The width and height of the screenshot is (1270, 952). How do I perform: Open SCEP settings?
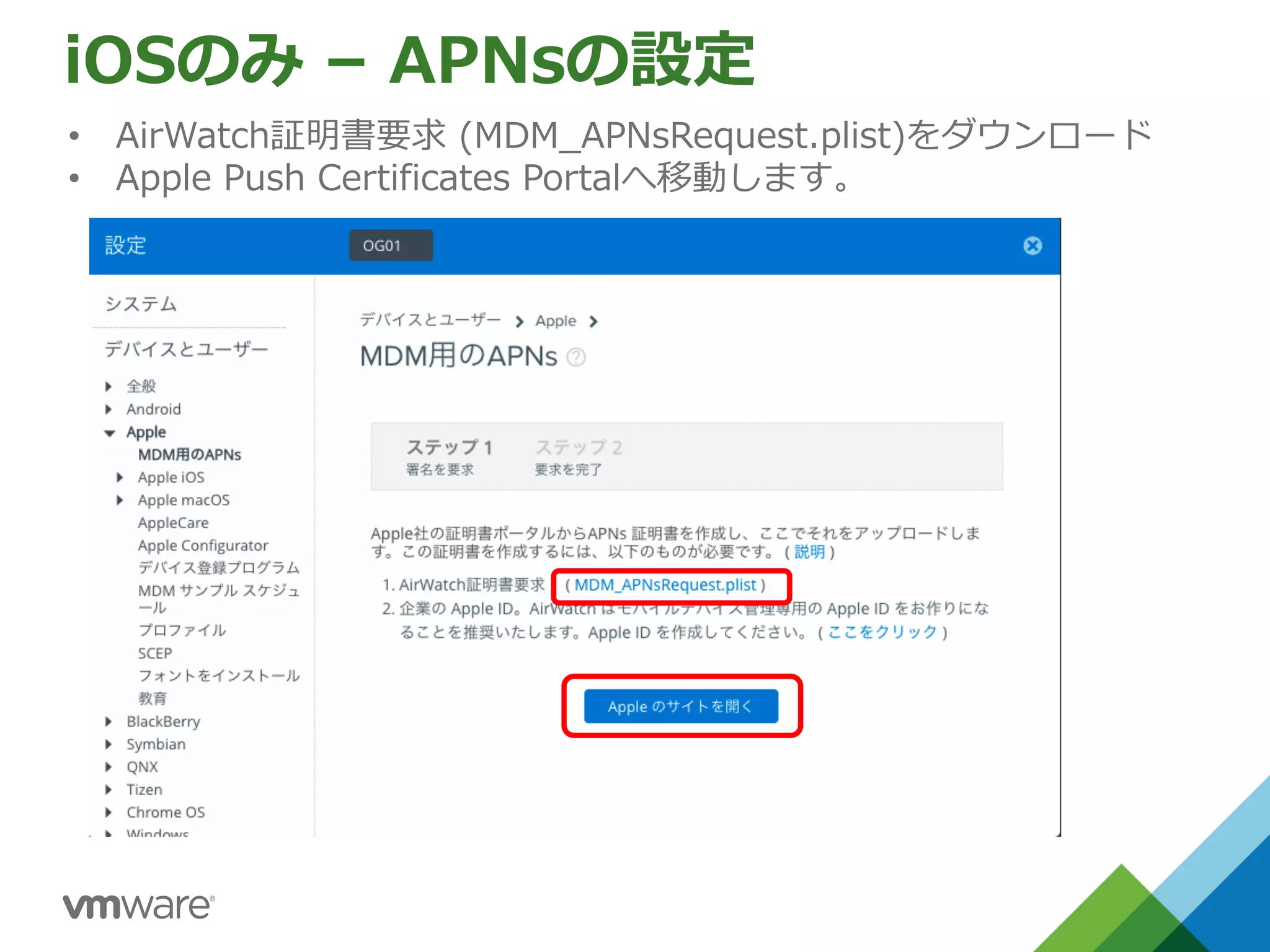click(155, 653)
